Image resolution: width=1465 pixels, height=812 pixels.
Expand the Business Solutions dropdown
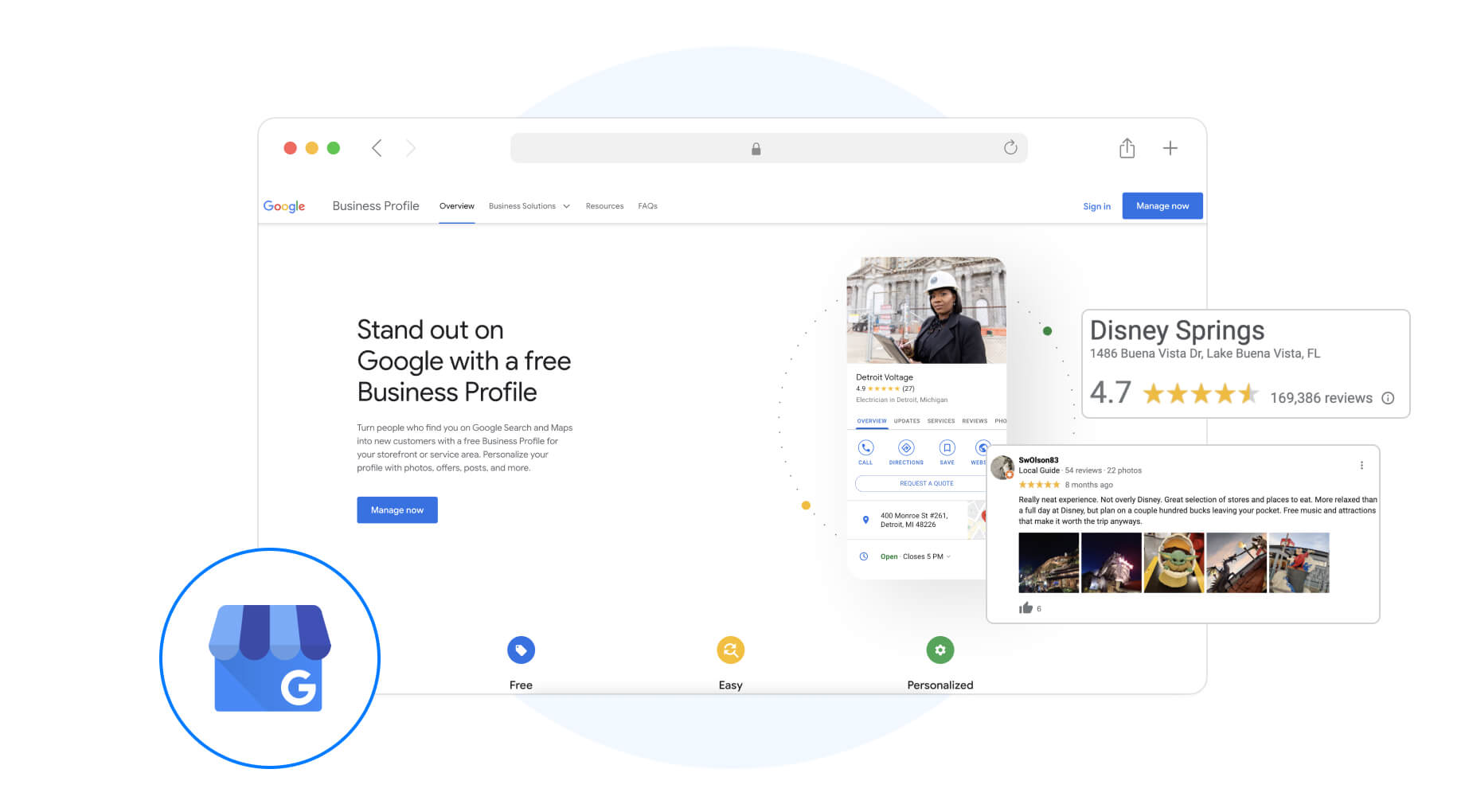pos(529,206)
